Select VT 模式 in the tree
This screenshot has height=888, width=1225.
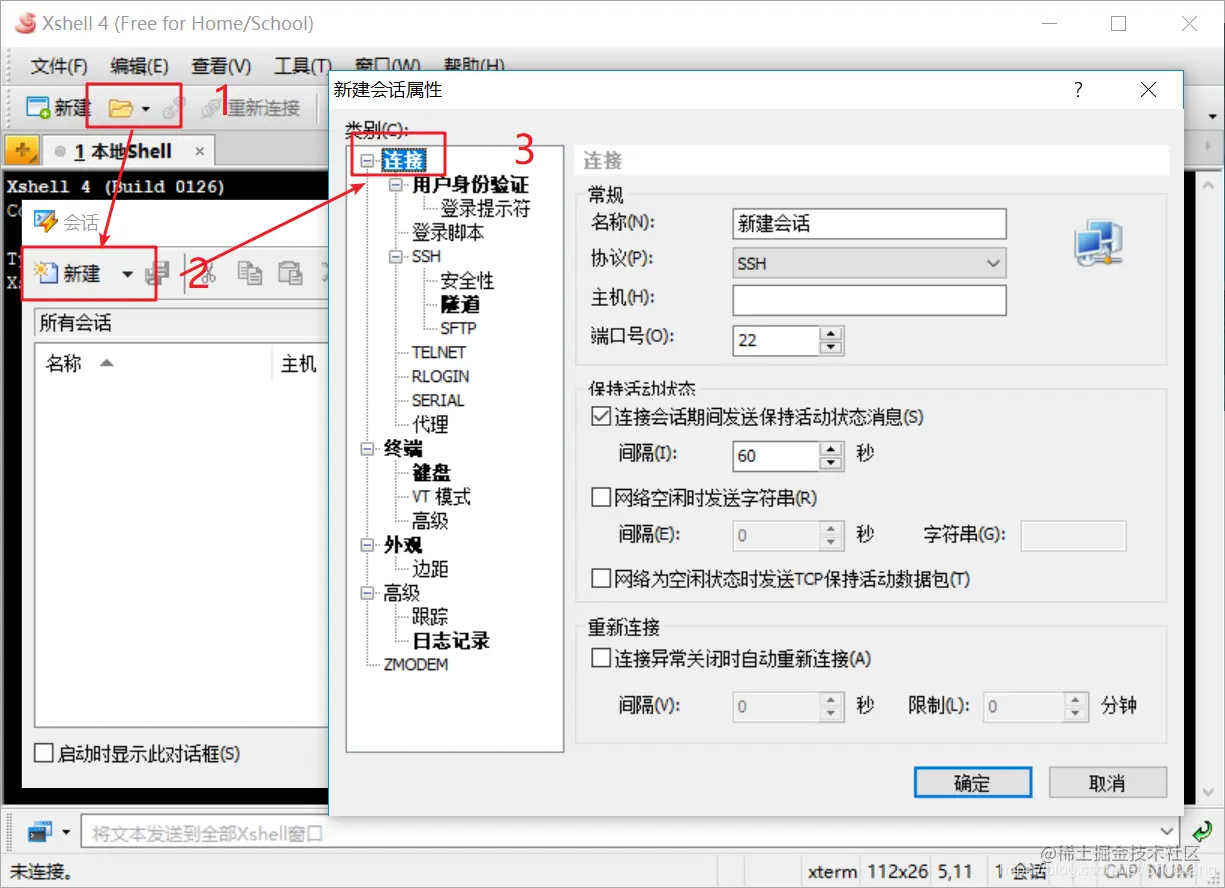point(441,497)
